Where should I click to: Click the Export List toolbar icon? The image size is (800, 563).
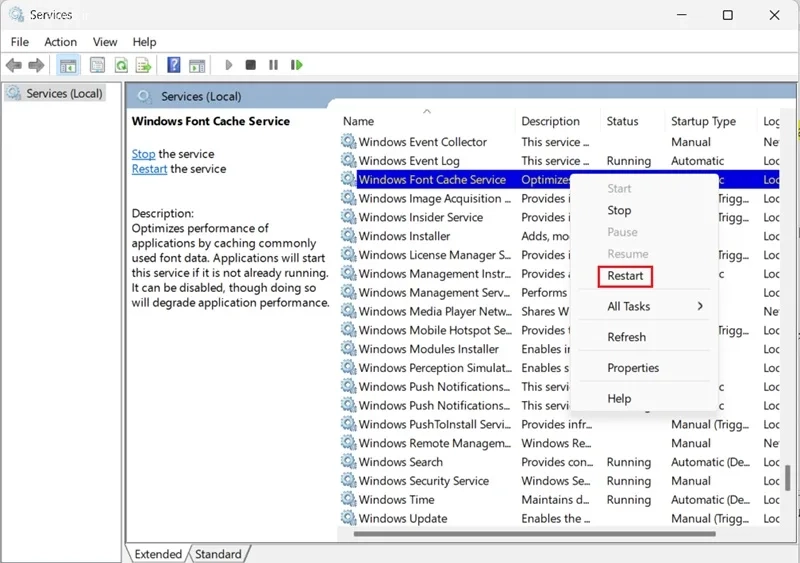tap(144, 65)
